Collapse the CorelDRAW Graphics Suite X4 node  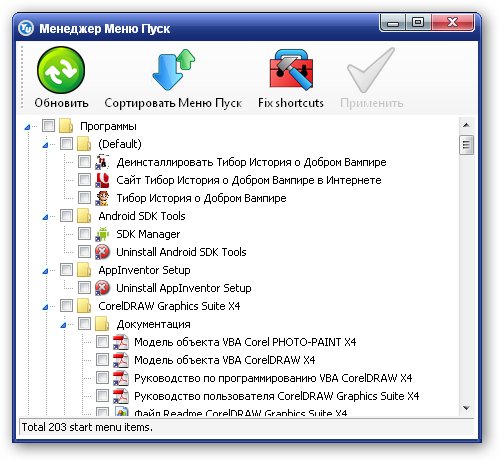[45, 307]
